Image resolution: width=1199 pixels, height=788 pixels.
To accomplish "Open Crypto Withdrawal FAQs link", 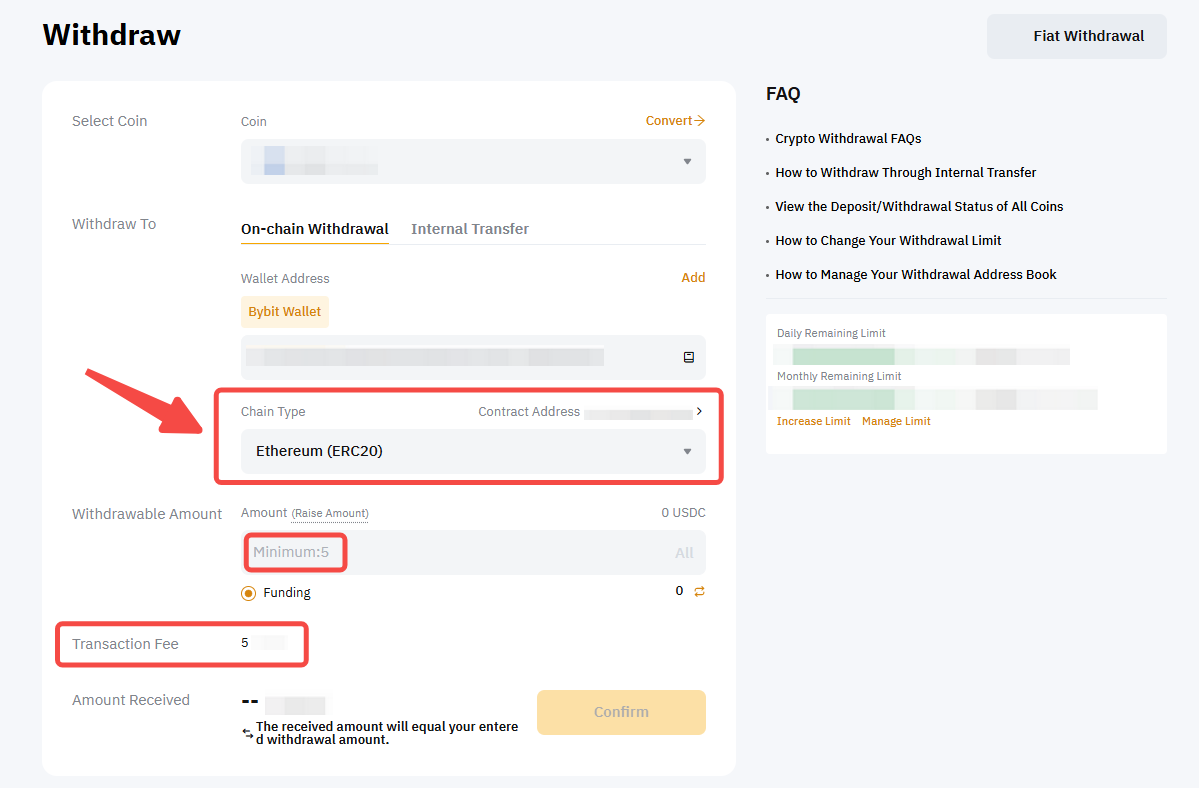I will coord(848,139).
